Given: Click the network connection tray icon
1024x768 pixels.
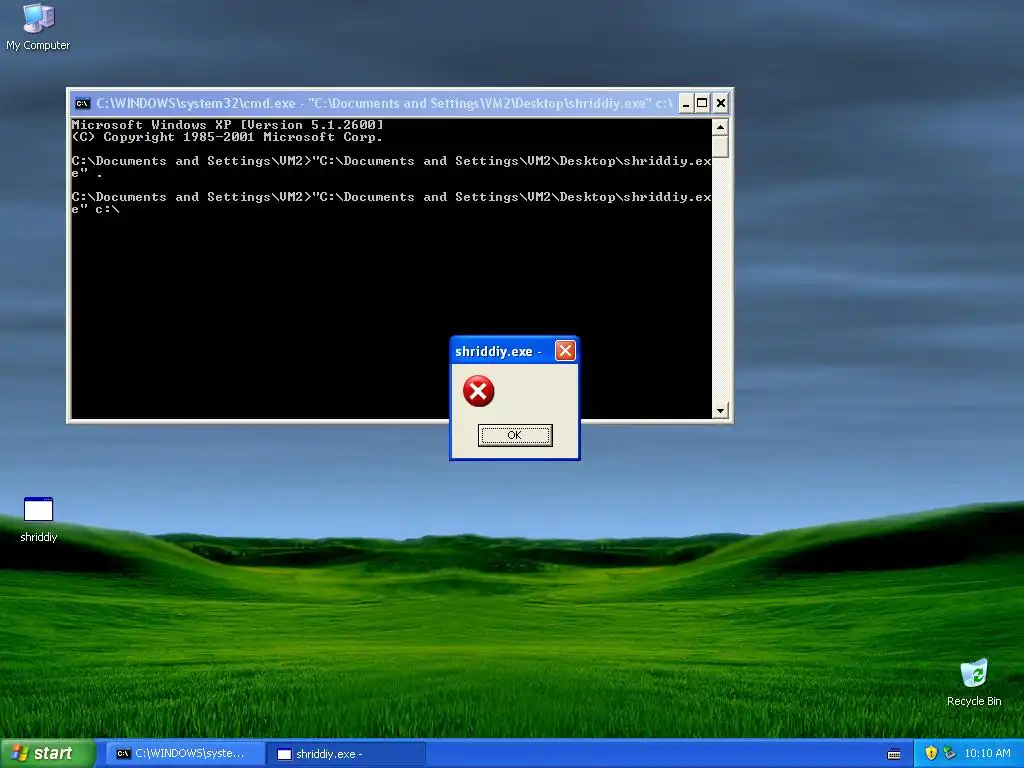Looking at the screenshot, I should point(950,753).
